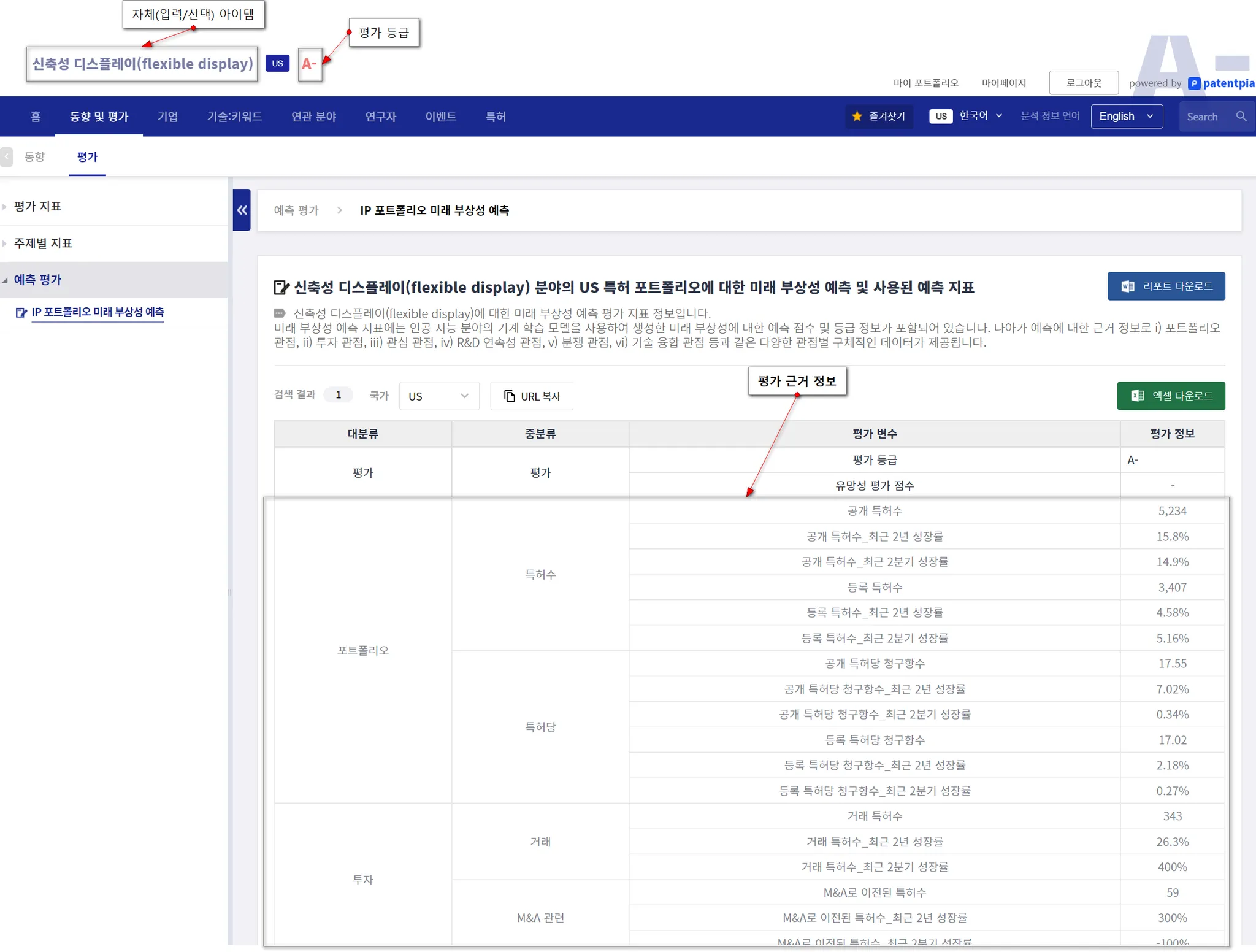
Task: Click the patentpia logo
Action: click(1221, 83)
